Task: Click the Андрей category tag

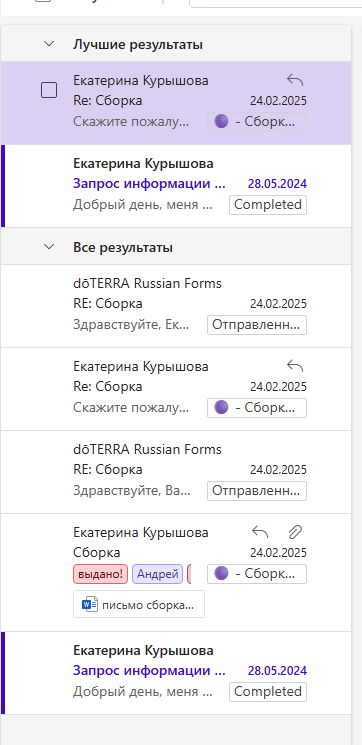Action: [x=157, y=574]
